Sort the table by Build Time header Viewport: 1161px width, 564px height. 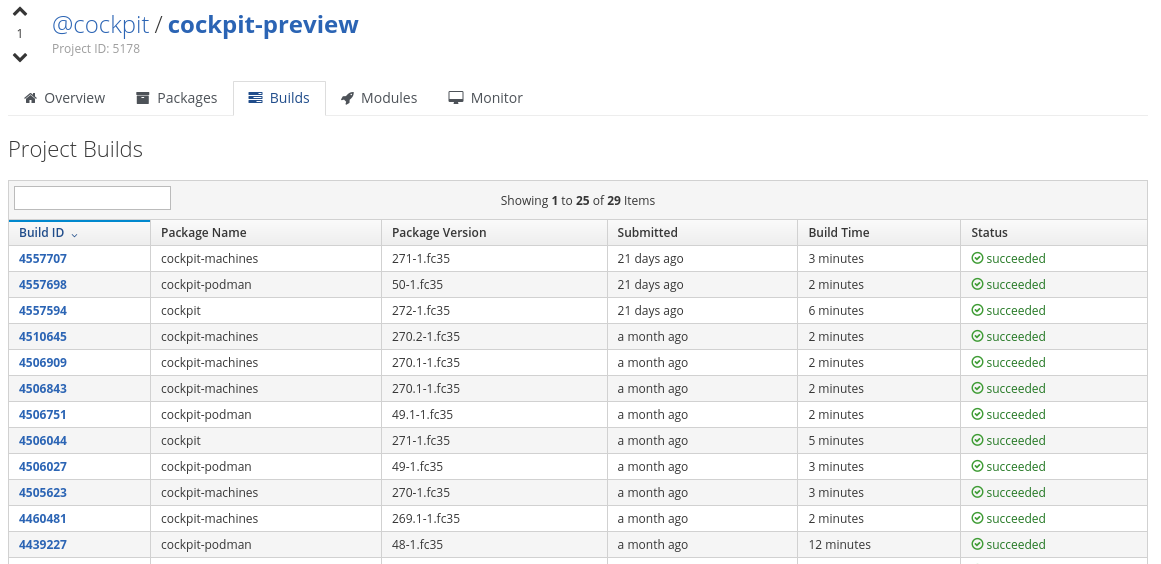pyautogui.click(x=838, y=233)
